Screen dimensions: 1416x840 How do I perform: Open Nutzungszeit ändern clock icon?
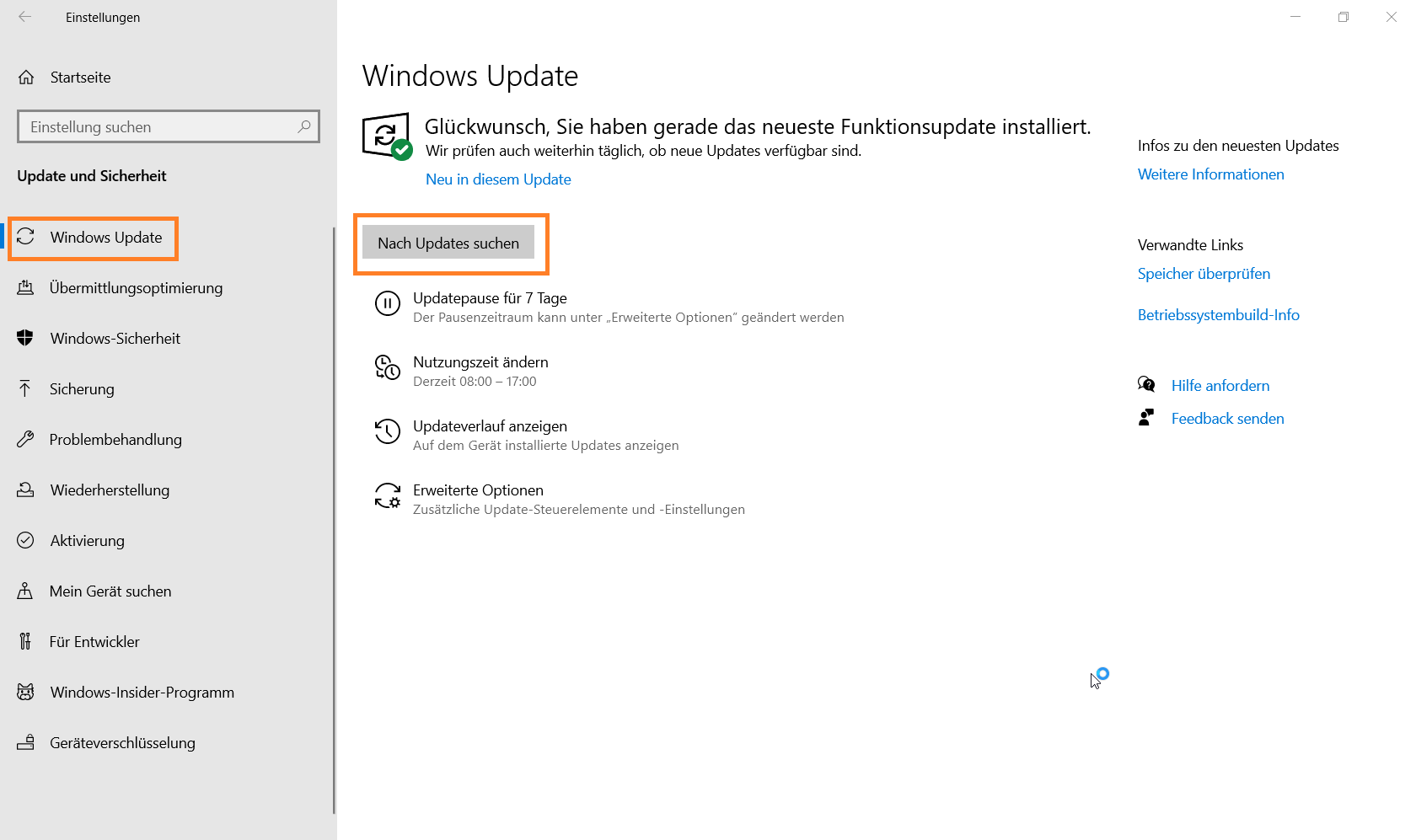click(x=388, y=368)
